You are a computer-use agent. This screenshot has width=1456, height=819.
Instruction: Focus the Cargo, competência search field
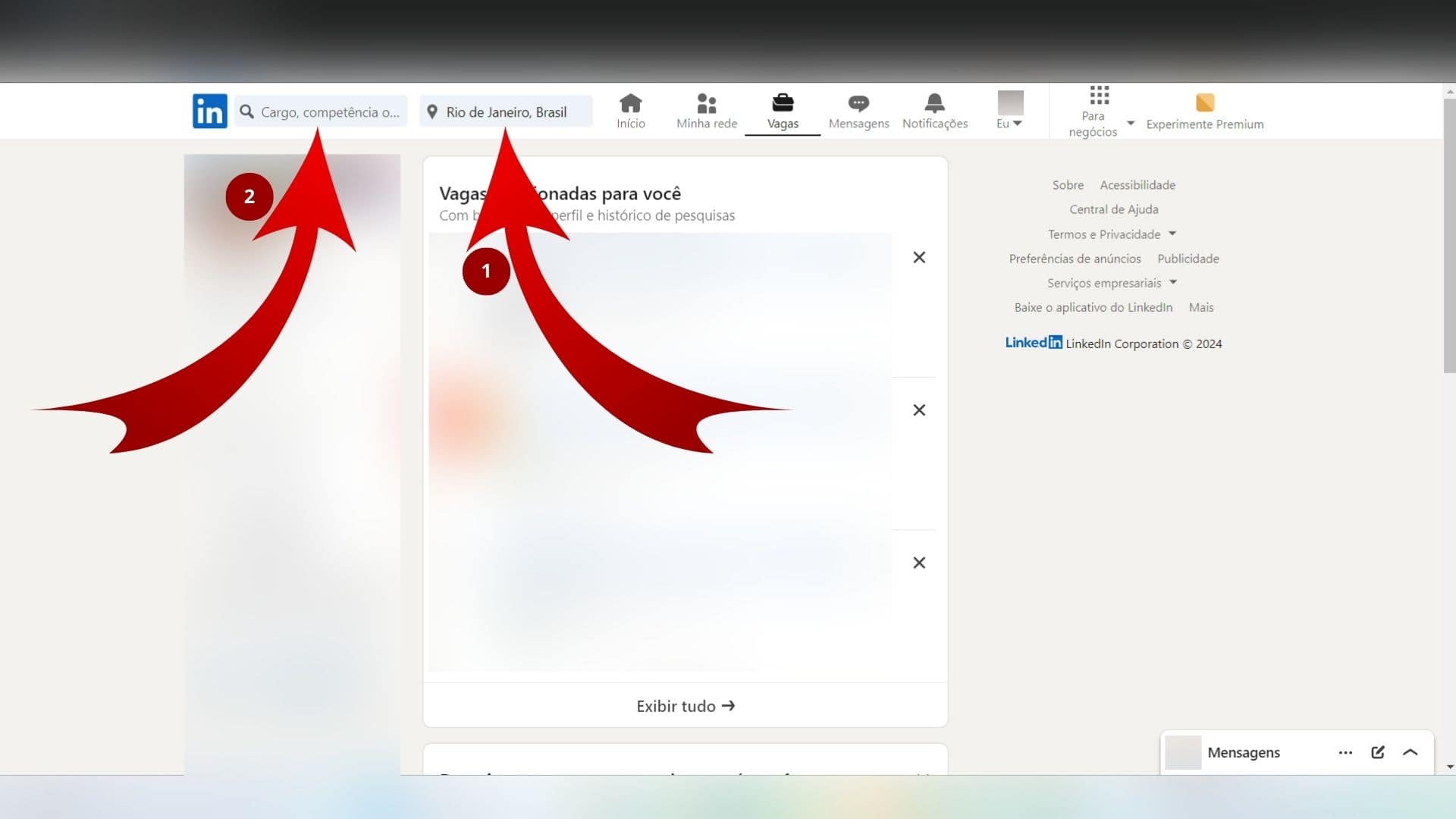click(321, 111)
